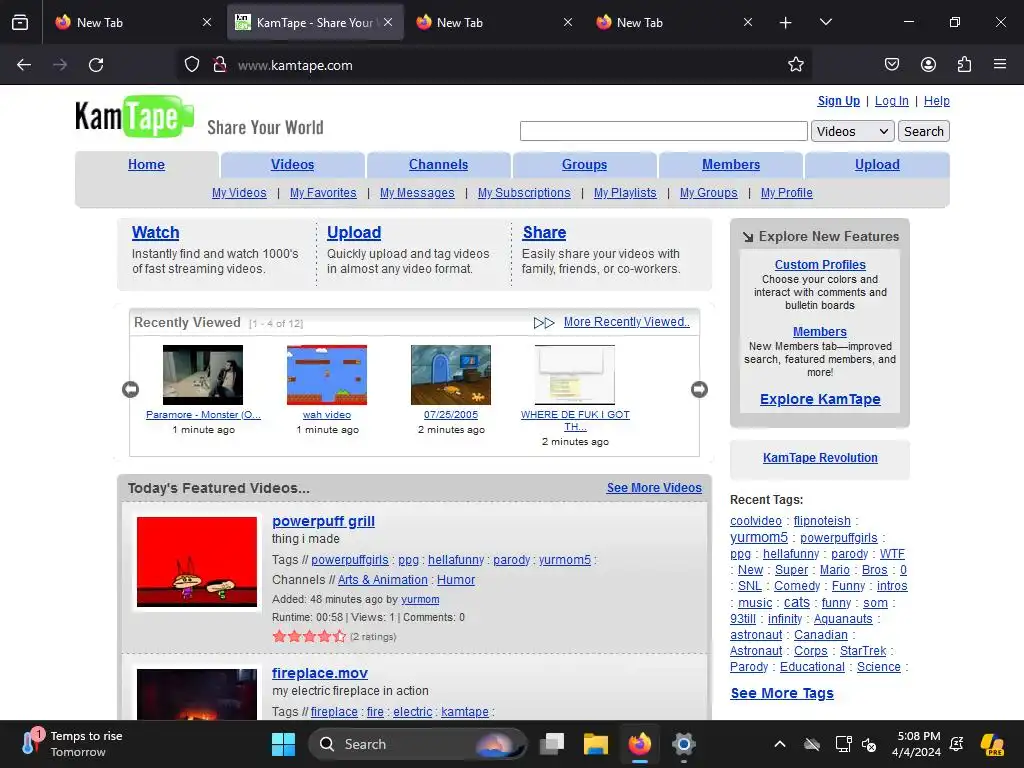Open the Paramore - Monster video thumbnail
The image size is (1024, 768).
tap(203, 375)
